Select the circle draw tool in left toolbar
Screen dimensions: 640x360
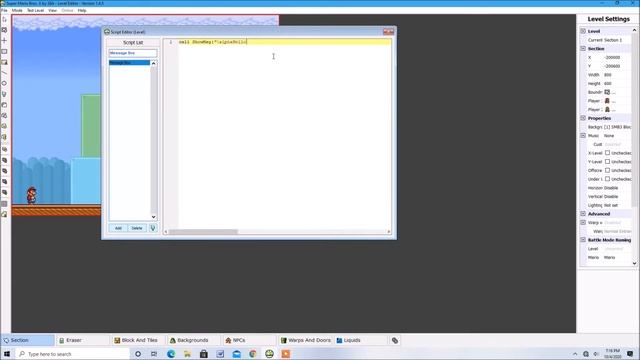coord(4,83)
